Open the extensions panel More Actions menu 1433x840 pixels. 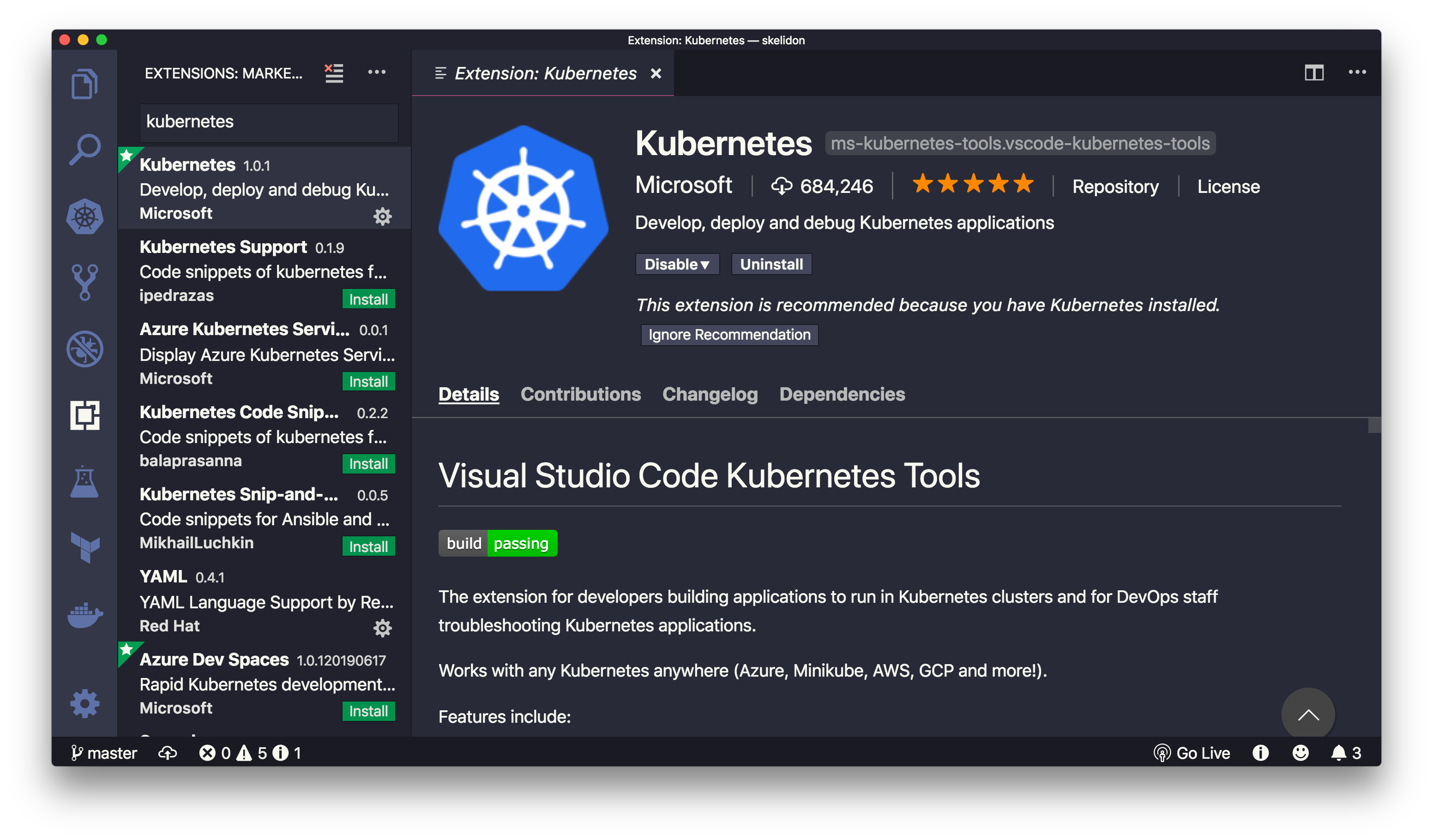coord(377,72)
